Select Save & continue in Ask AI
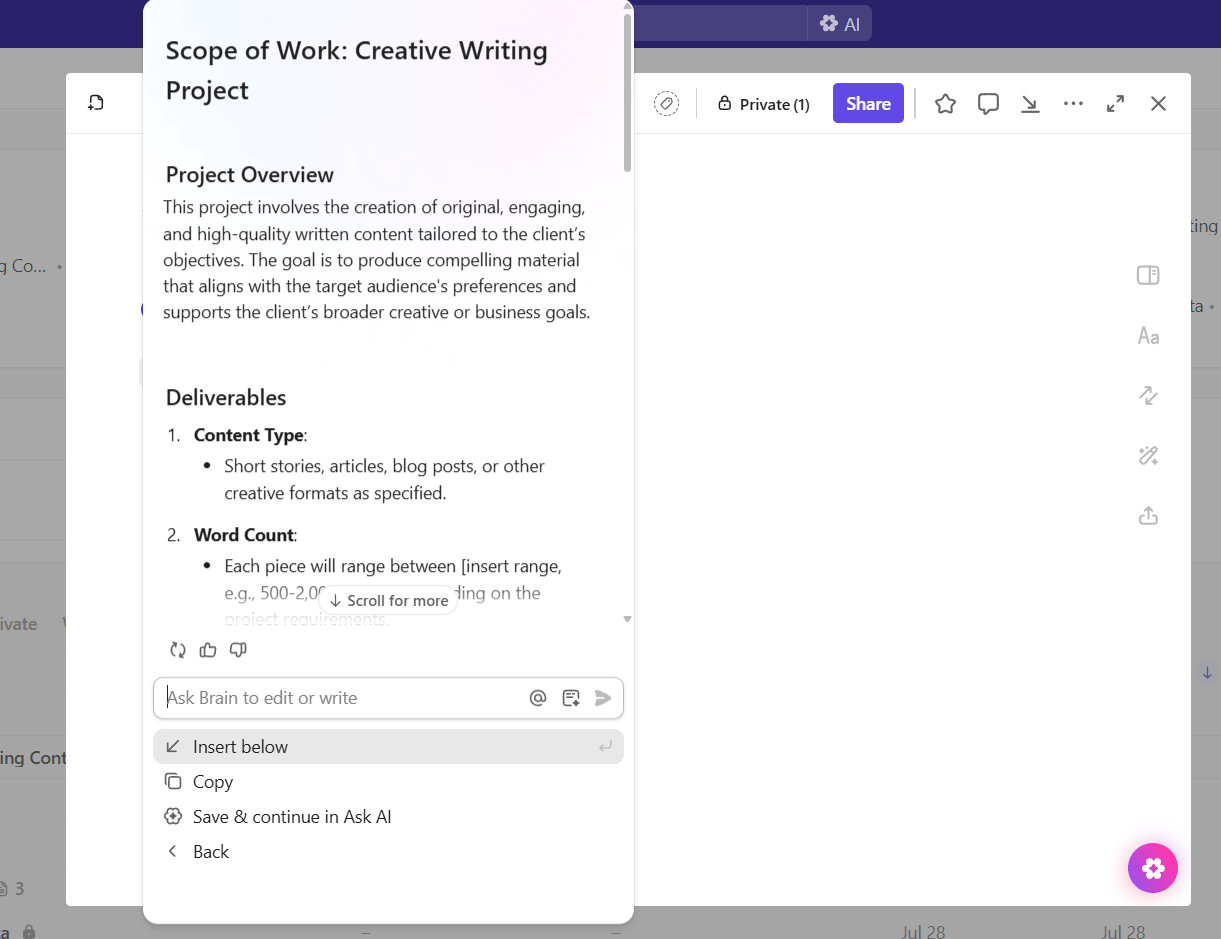The width and height of the screenshot is (1221, 939). click(x=388, y=817)
